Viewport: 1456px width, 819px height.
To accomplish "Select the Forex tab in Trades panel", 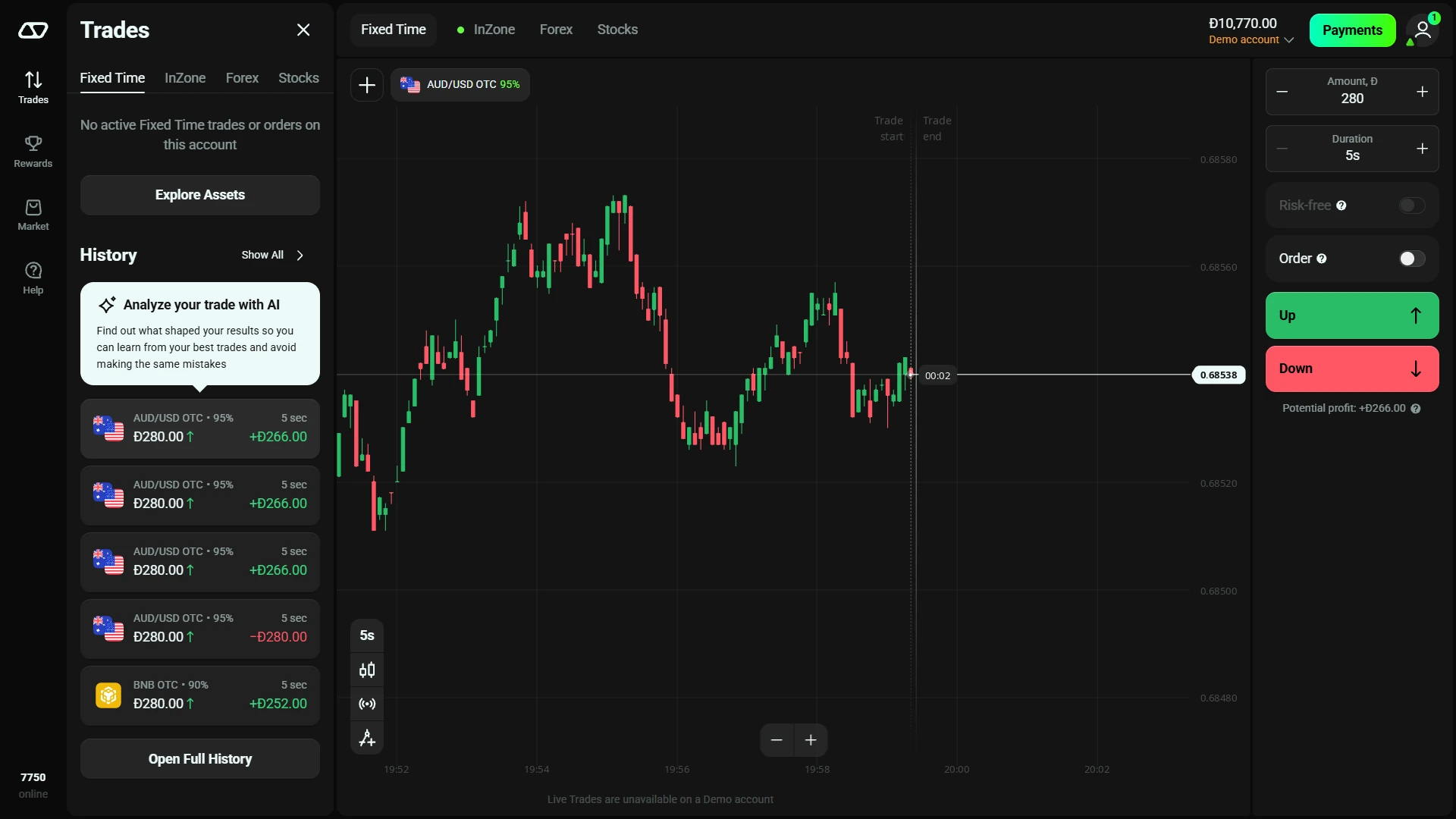I will [x=242, y=78].
